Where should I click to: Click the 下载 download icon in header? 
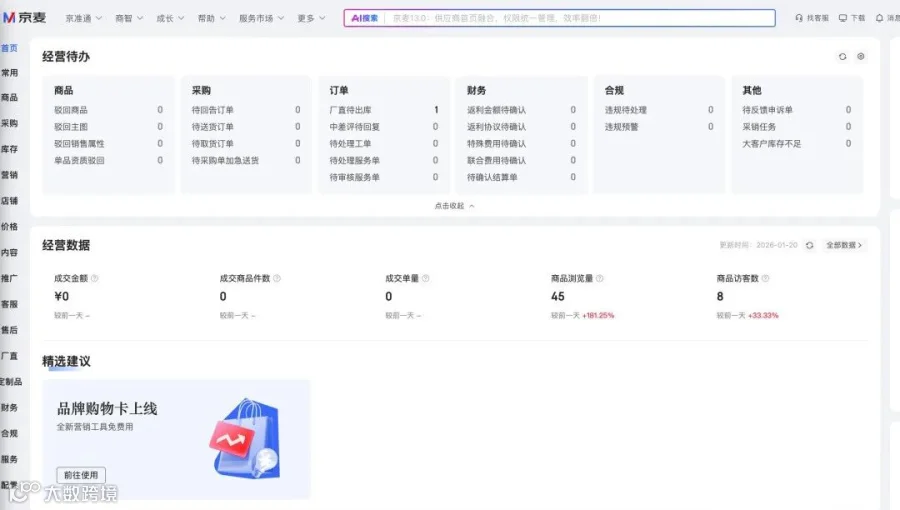tap(843, 18)
